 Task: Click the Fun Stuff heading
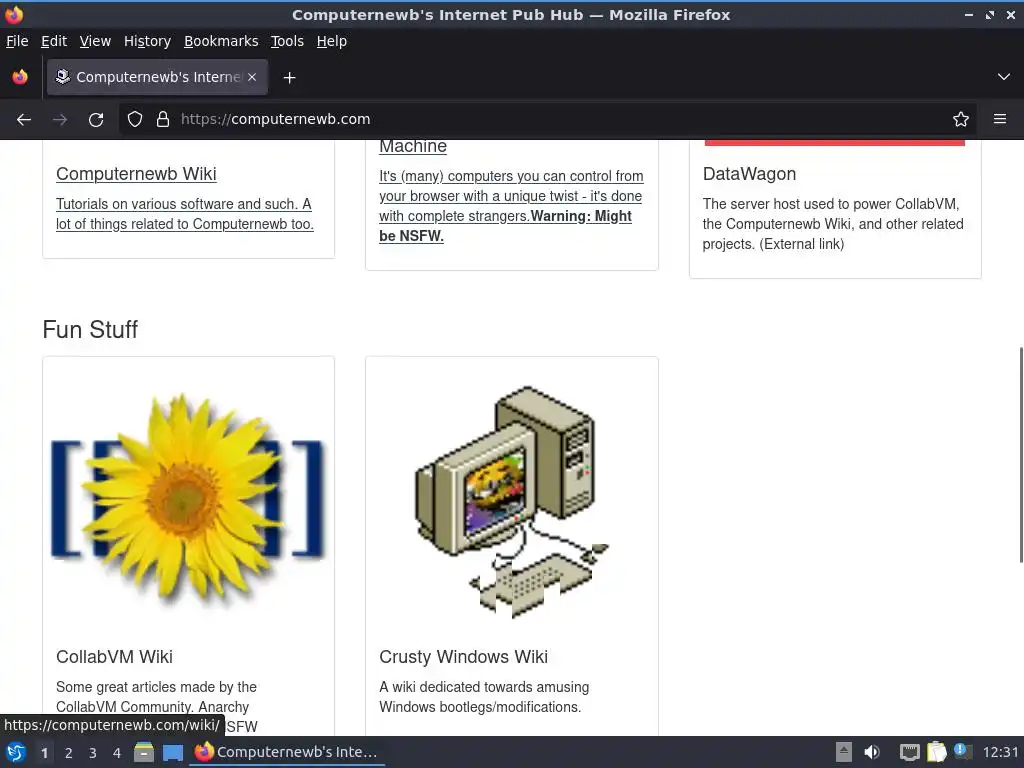90,329
